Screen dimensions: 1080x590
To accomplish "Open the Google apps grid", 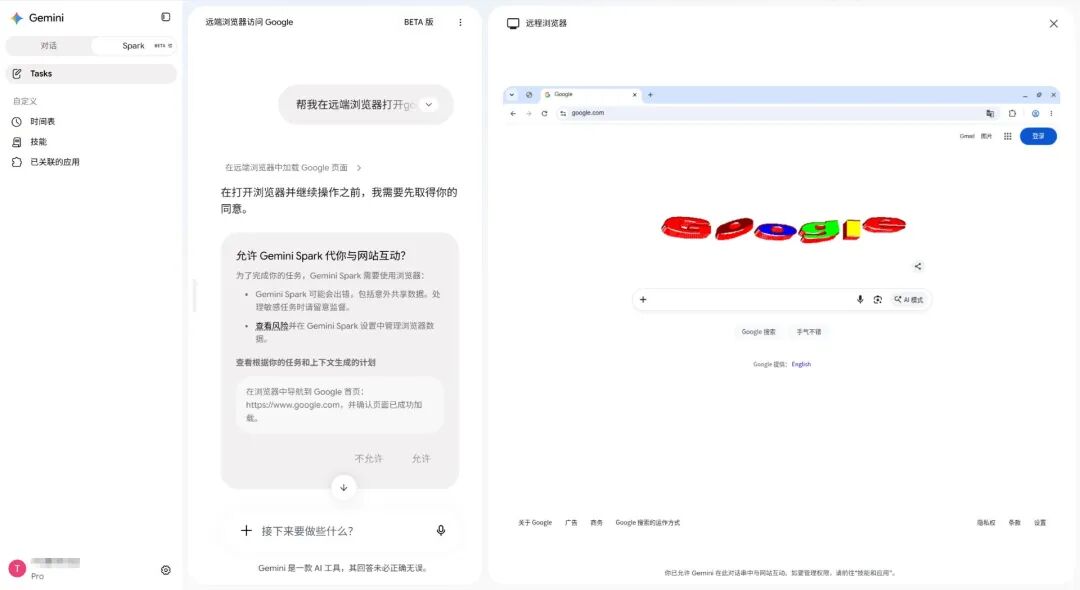I will tap(1007, 136).
